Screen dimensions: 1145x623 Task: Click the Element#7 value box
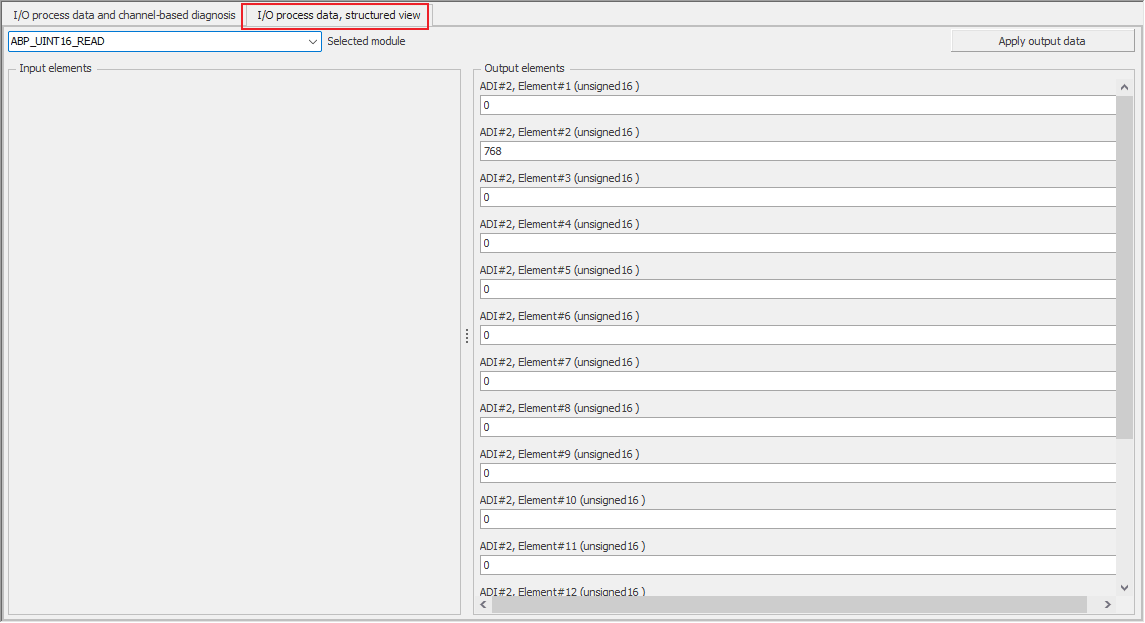pyautogui.click(x=797, y=381)
